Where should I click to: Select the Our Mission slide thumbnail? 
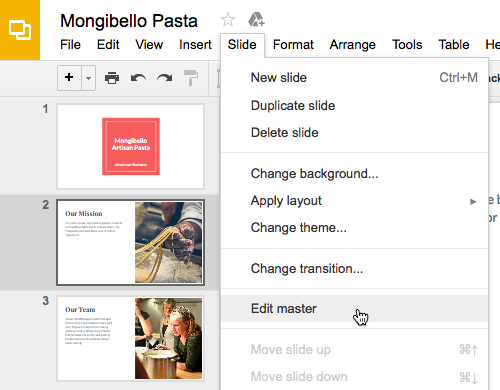tap(130, 242)
